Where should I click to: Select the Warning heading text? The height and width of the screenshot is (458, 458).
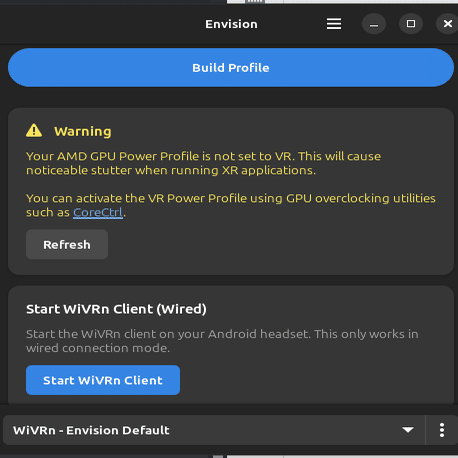pos(83,131)
